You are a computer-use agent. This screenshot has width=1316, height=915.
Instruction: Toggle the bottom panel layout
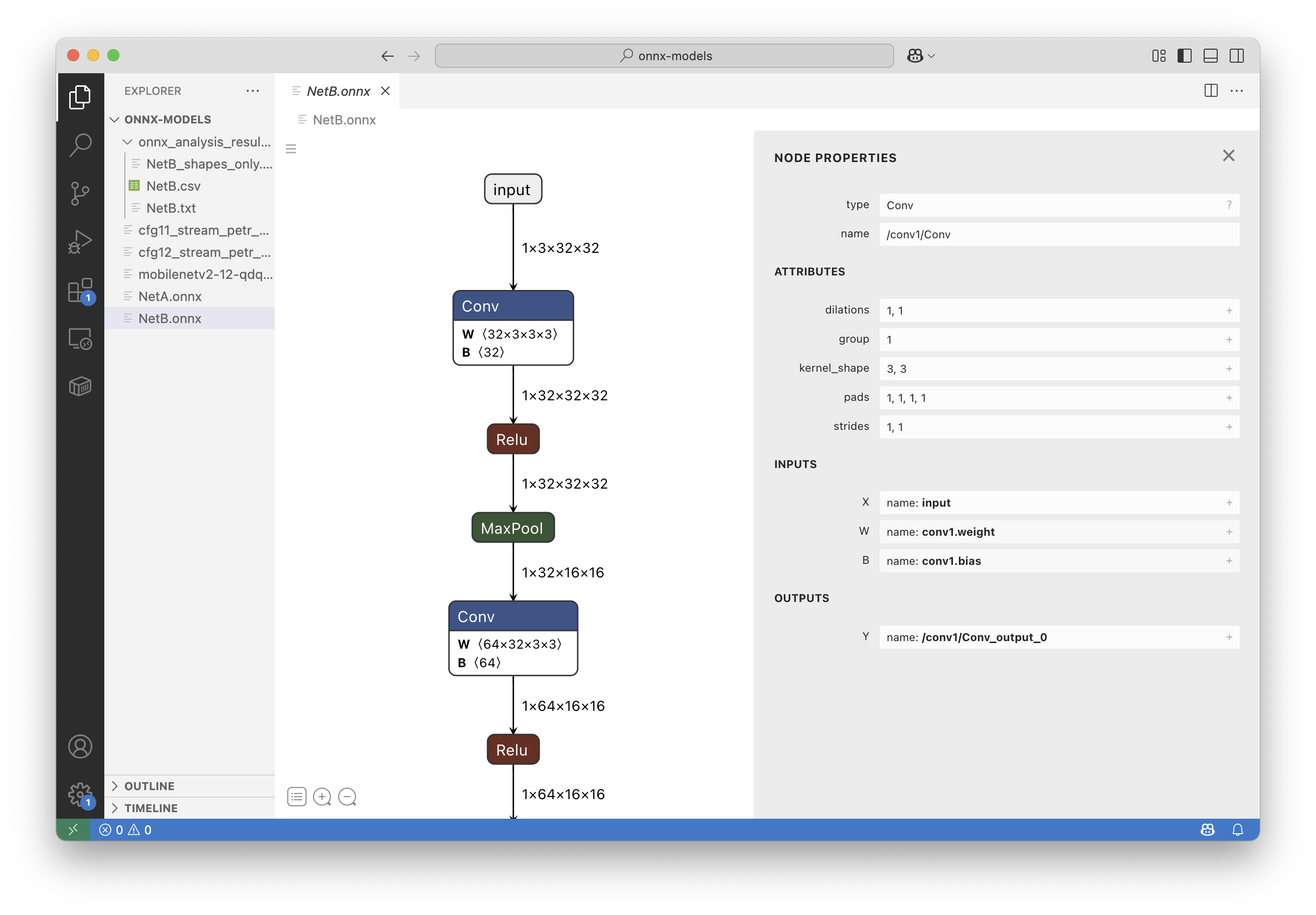tap(1211, 56)
